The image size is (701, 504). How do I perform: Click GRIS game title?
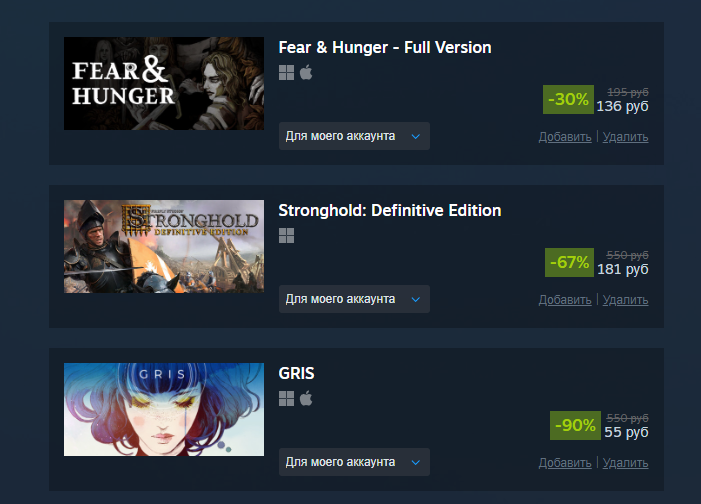[x=296, y=373]
